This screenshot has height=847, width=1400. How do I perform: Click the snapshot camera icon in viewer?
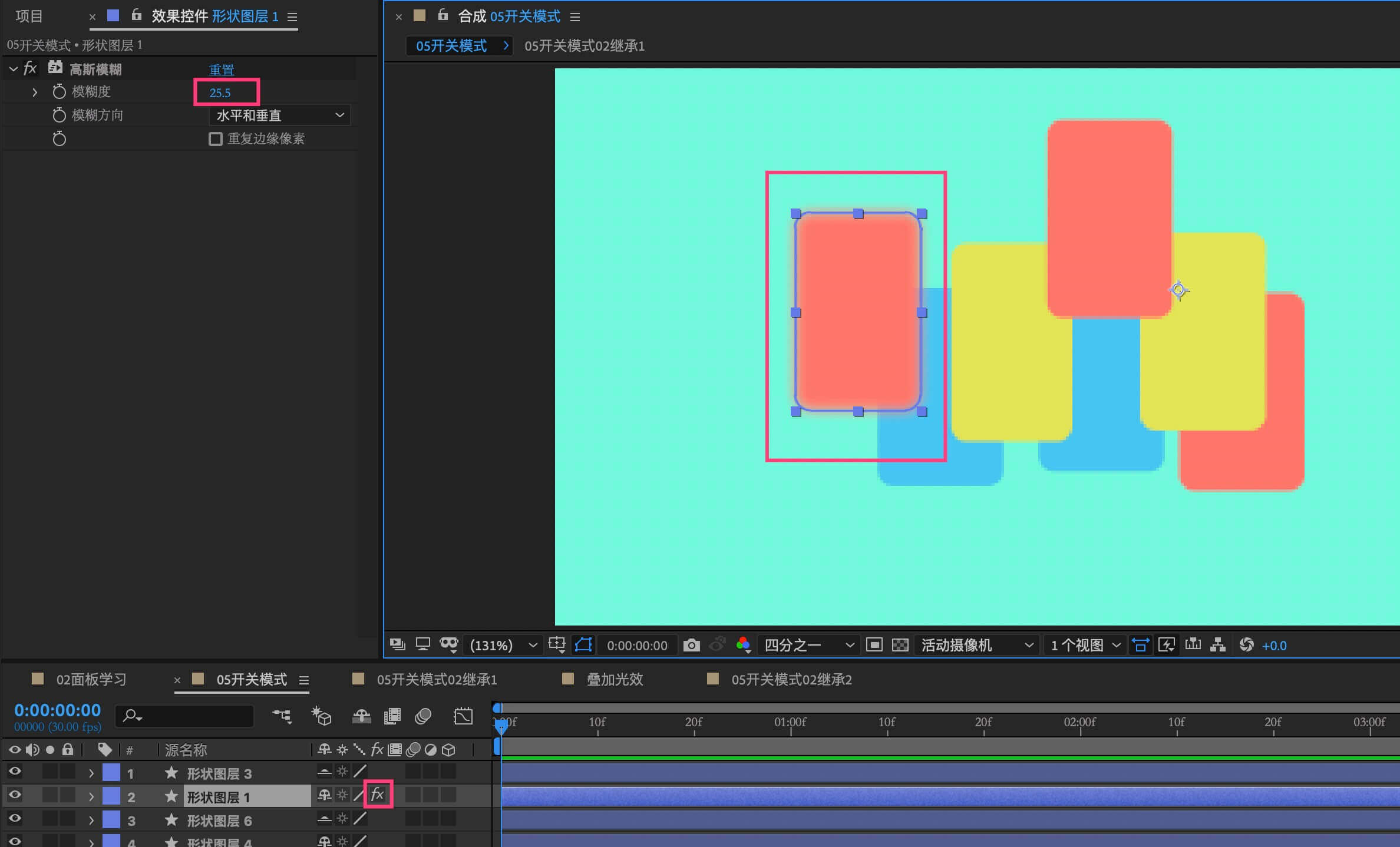pyautogui.click(x=691, y=645)
